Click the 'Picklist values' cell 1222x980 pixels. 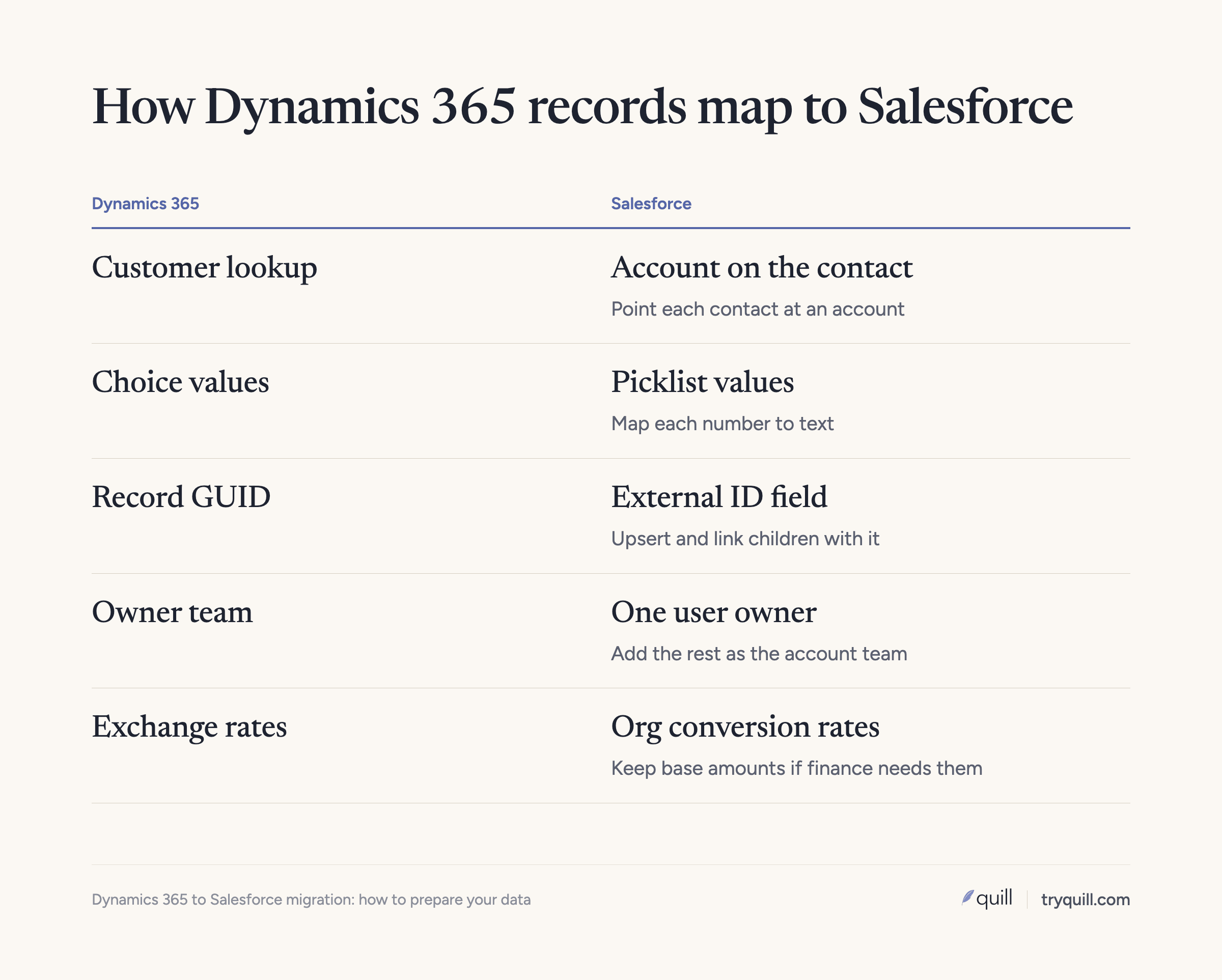click(702, 382)
